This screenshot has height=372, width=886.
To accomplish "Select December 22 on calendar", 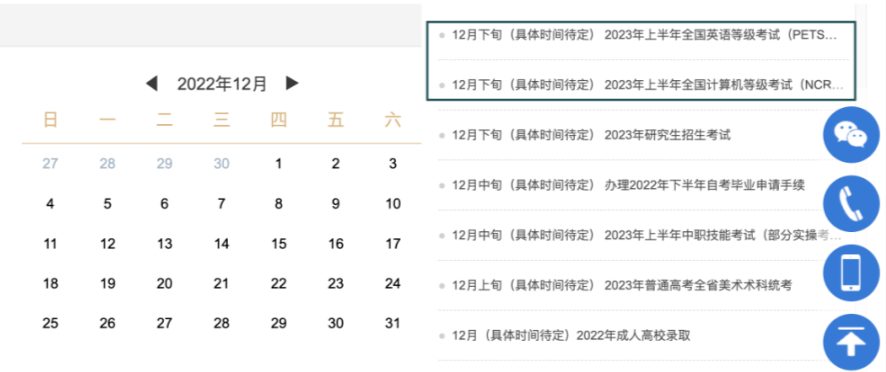I will tap(279, 284).
